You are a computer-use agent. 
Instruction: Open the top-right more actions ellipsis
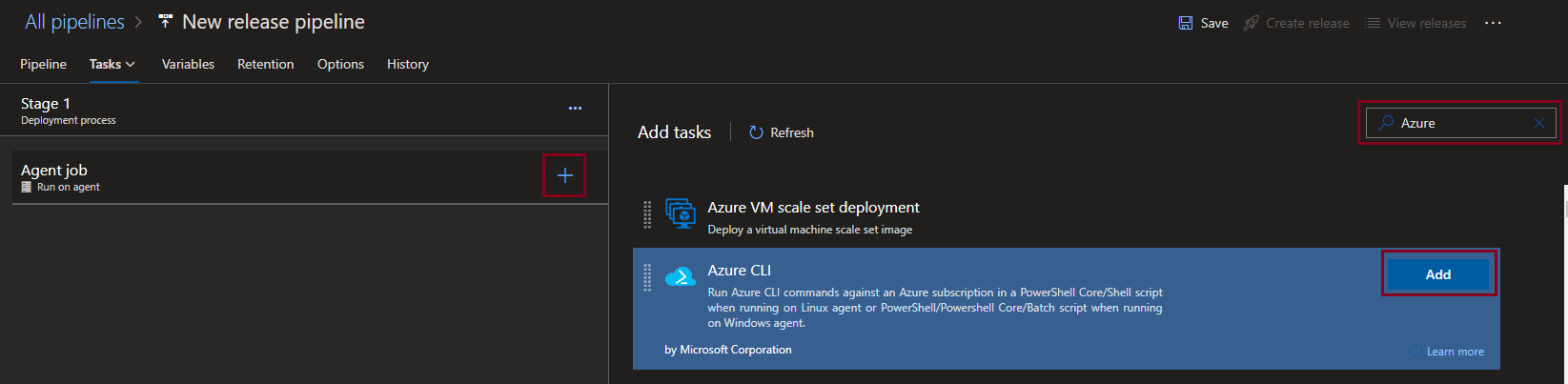click(x=1493, y=23)
